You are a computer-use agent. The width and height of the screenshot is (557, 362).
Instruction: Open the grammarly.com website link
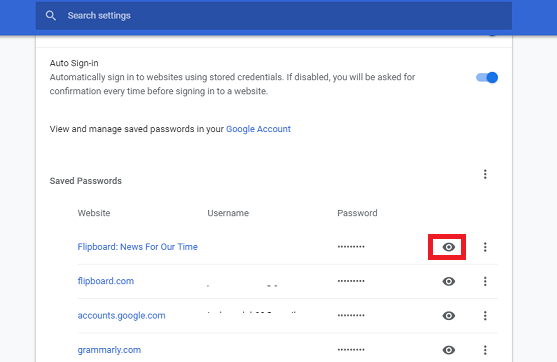click(109, 350)
